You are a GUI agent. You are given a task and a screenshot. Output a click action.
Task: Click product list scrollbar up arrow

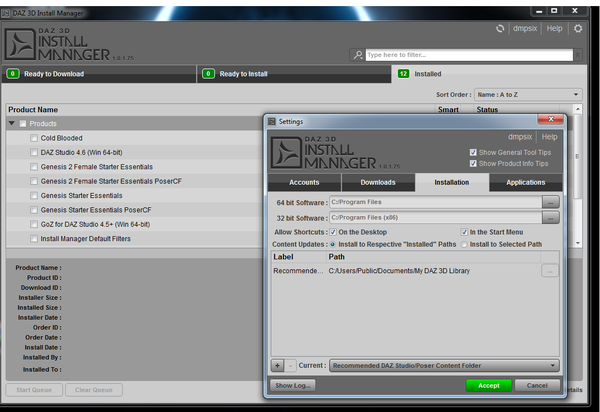(578, 109)
